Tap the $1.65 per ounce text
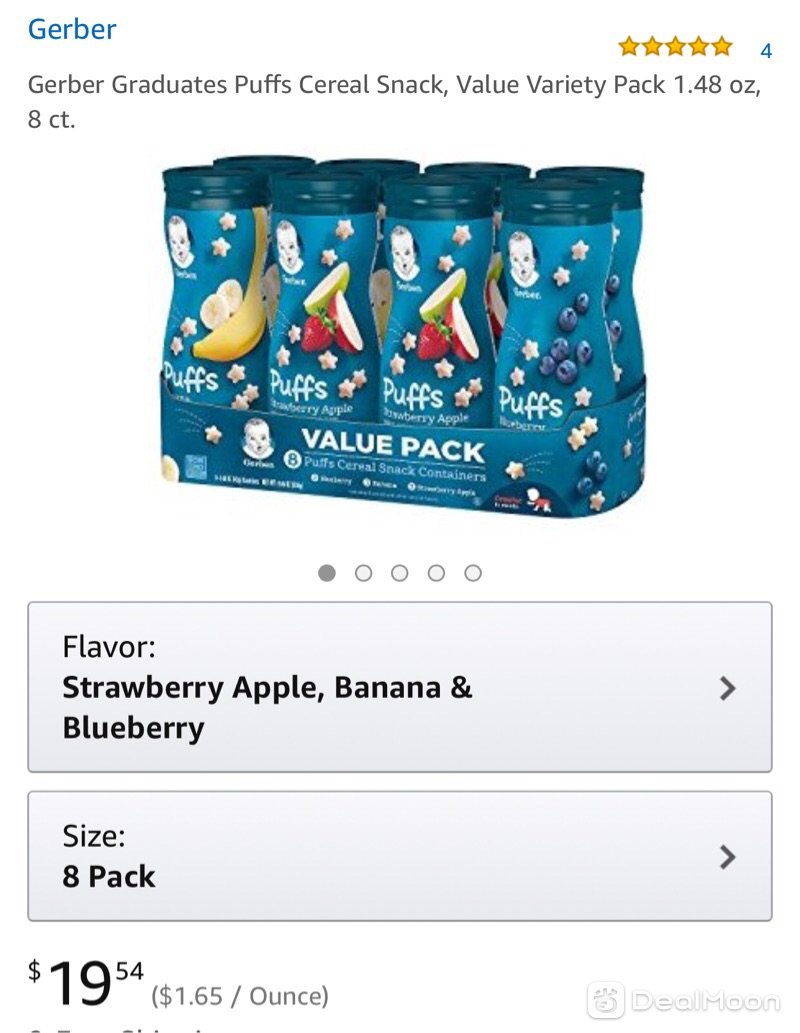This screenshot has width=800, height=1033. pyautogui.click(x=239, y=995)
